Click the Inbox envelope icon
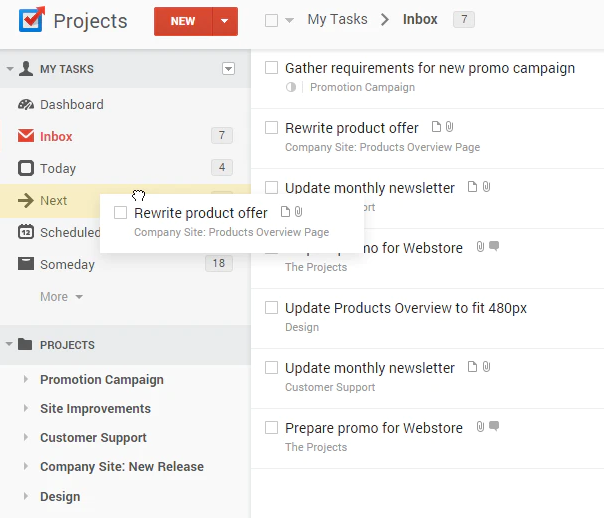Viewport: 604px width, 518px height. click(26, 137)
